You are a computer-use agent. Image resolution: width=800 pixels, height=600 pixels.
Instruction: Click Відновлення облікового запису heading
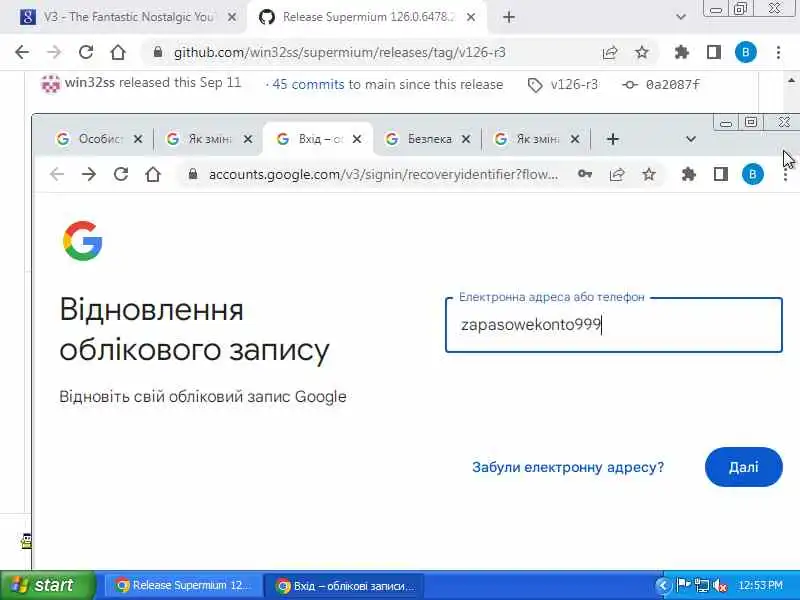pos(194,330)
